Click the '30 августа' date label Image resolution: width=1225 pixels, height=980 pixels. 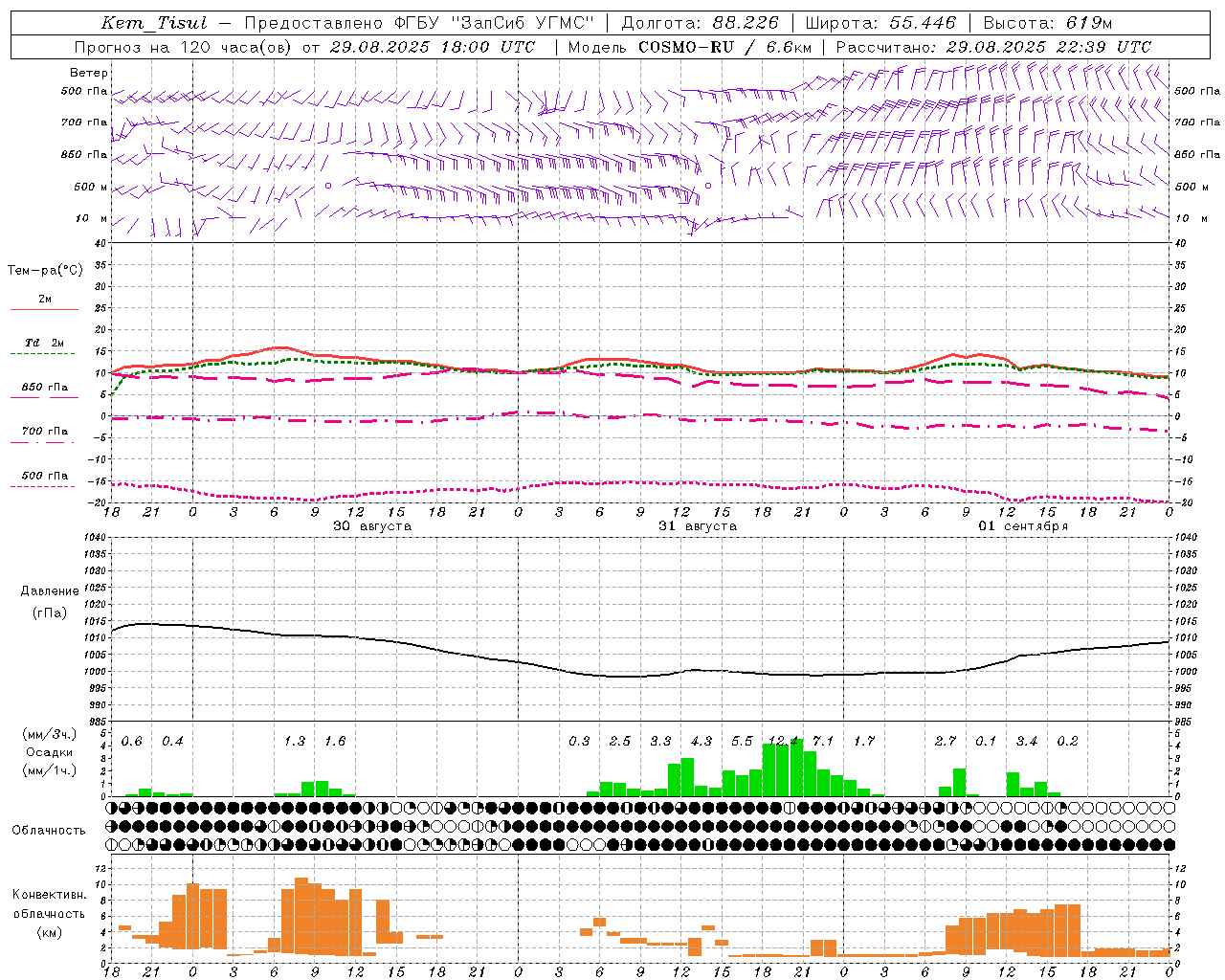click(x=372, y=526)
